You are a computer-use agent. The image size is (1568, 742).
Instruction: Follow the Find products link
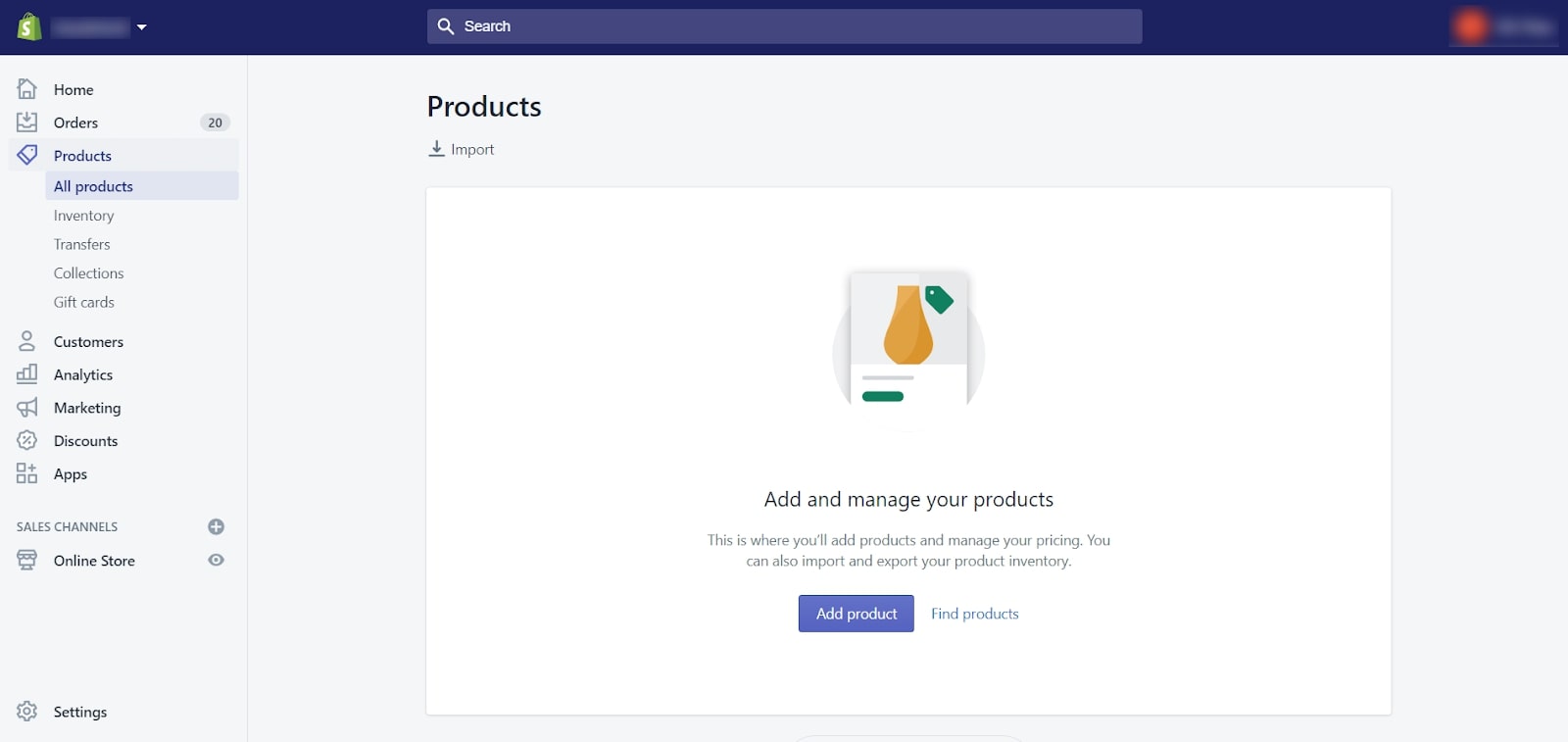pyautogui.click(x=974, y=614)
